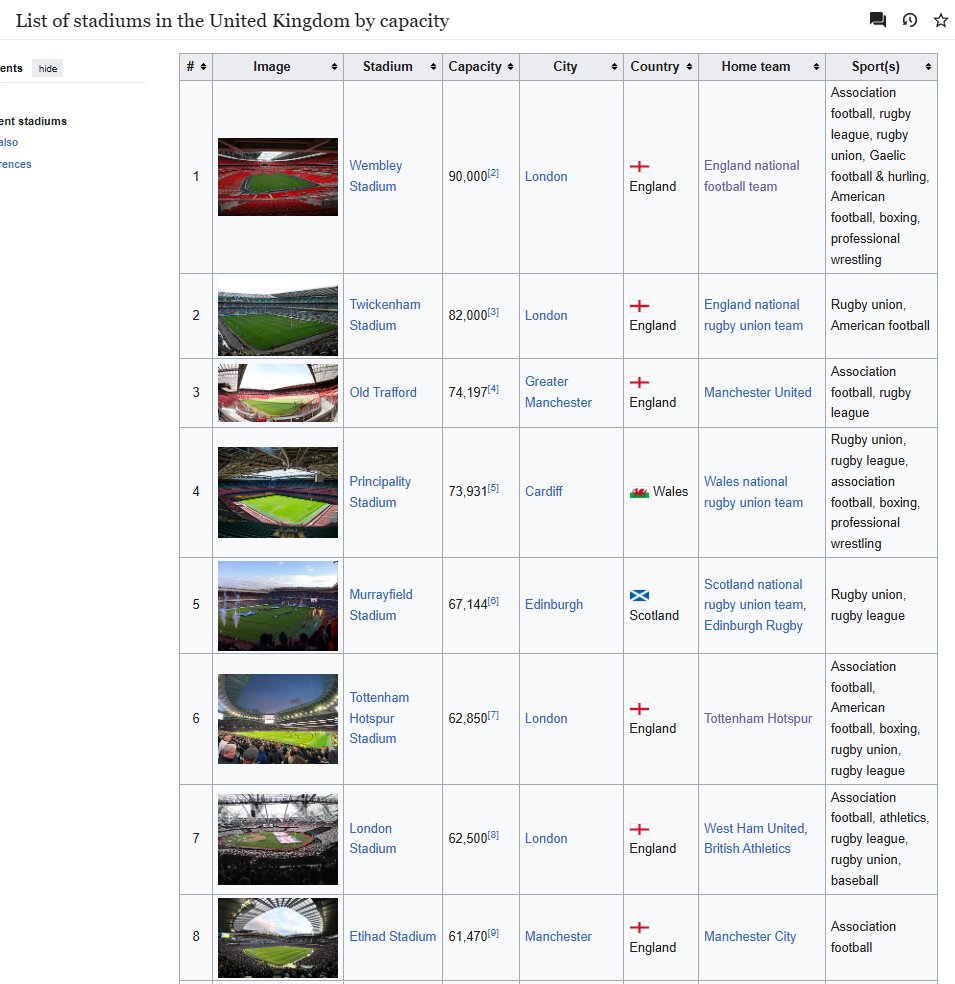Open Murrayfield Stadium thumbnail image
The width and height of the screenshot is (955, 984).
pos(278,606)
